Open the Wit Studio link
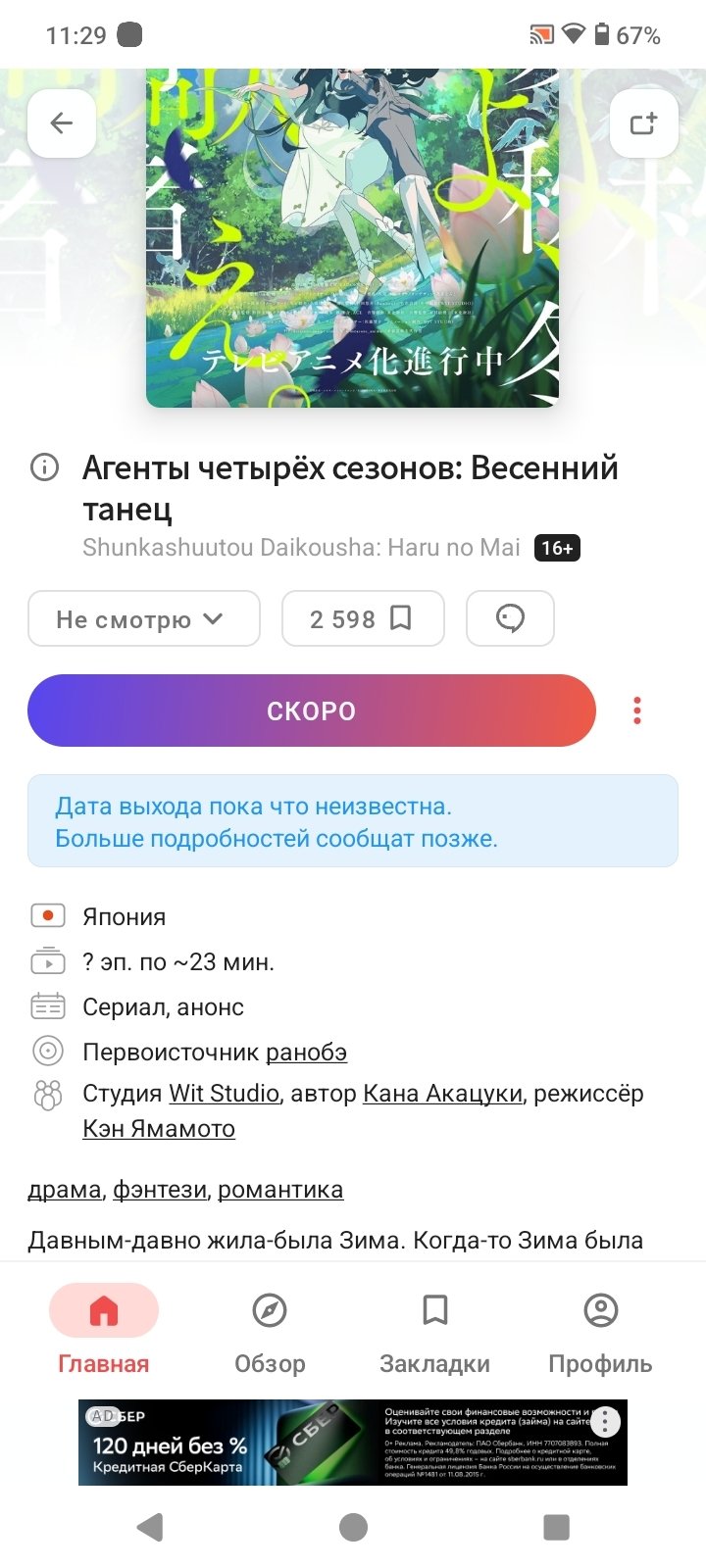706x1568 pixels. click(224, 1093)
